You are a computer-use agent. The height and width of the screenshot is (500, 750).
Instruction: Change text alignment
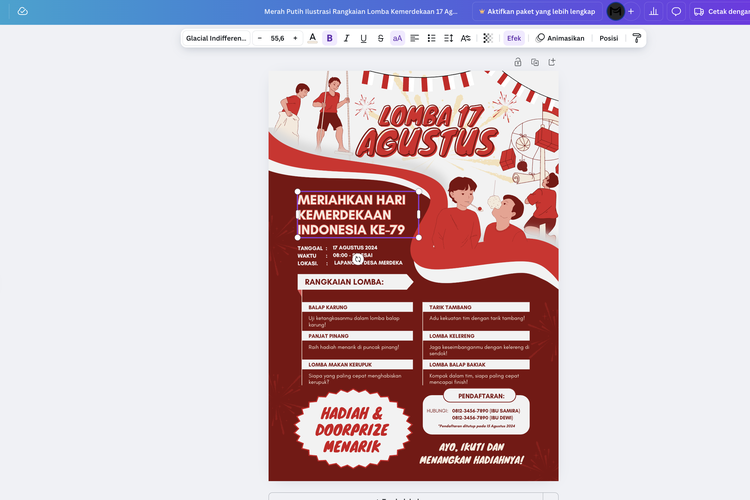415,38
